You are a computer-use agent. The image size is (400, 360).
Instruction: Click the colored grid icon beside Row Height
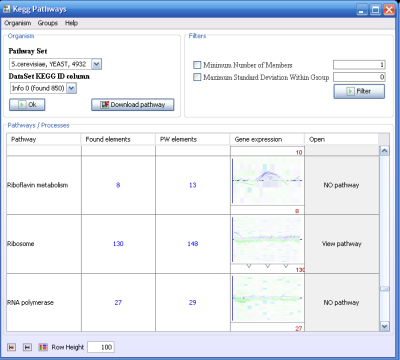(x=43, y=347)
